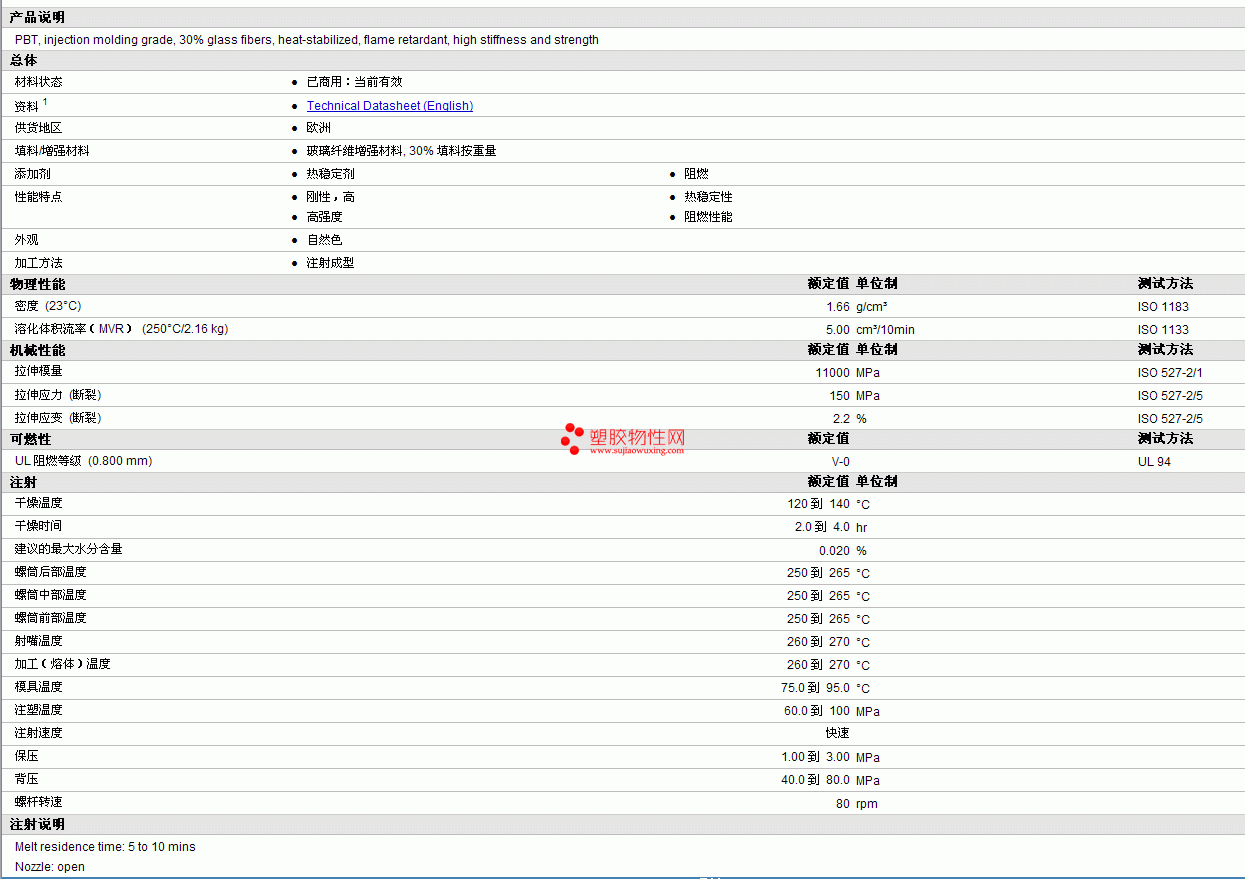Click the 产品说明 section header
Image resolution: width=1245 pixels, height=879 pixels.
tap(37, 18)
